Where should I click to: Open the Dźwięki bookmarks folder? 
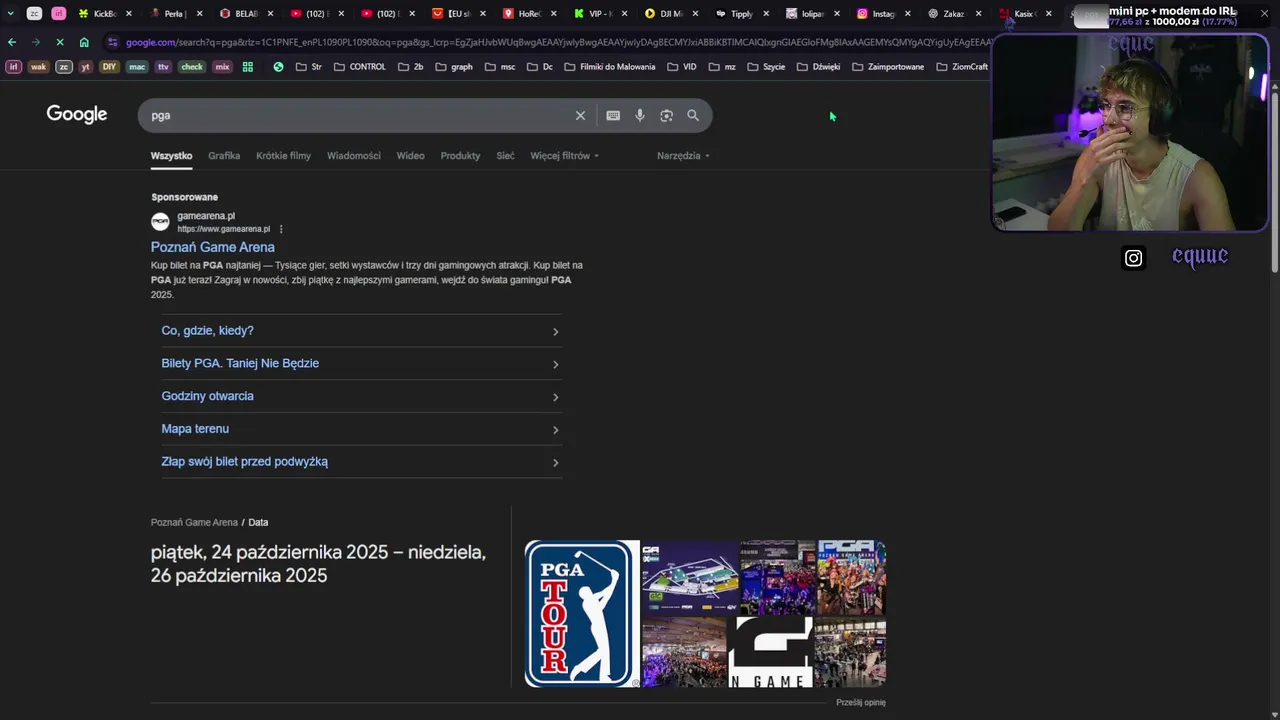[x=818, y=67]
